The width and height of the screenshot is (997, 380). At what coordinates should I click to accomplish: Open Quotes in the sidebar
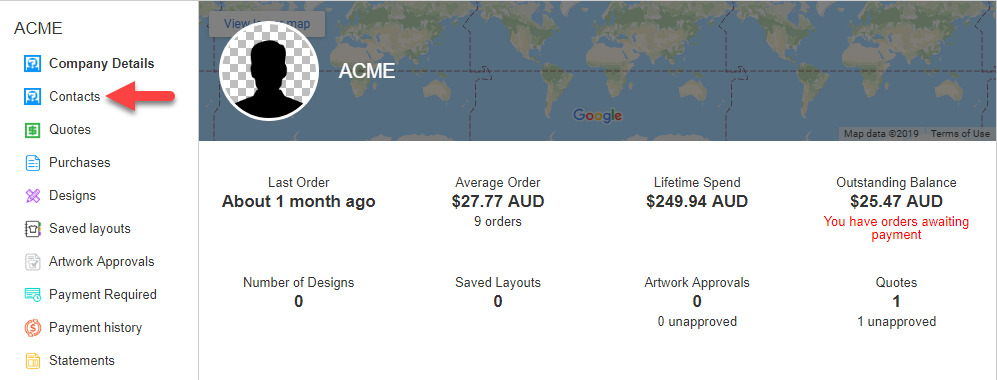coord(70,130)
